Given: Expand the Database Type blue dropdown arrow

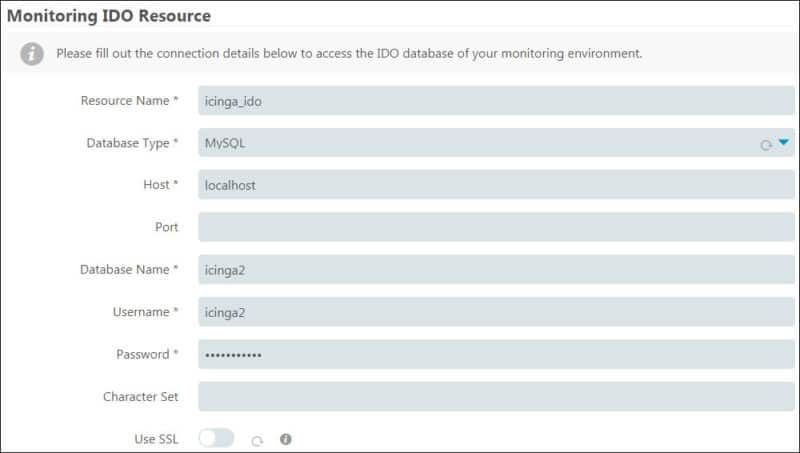Looking at the screenshot, I should [784, 143].
